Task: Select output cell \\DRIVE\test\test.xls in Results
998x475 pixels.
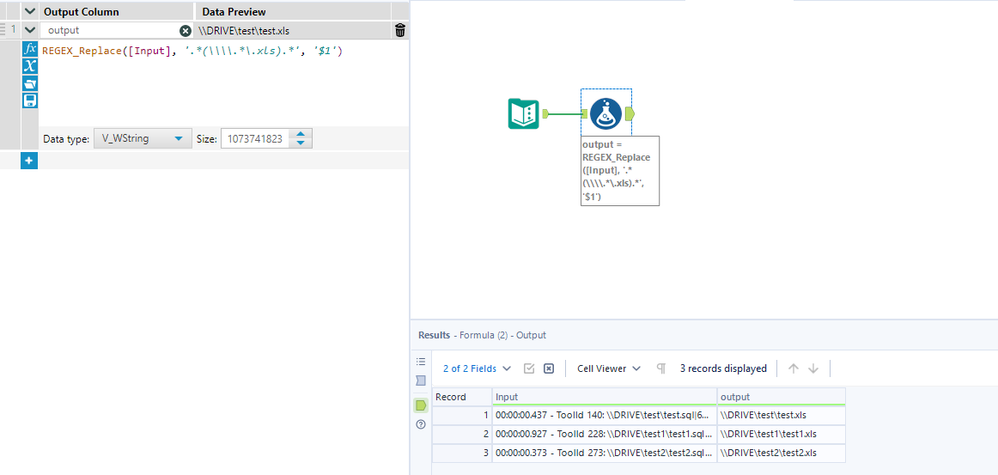Action: pos(782,415)
